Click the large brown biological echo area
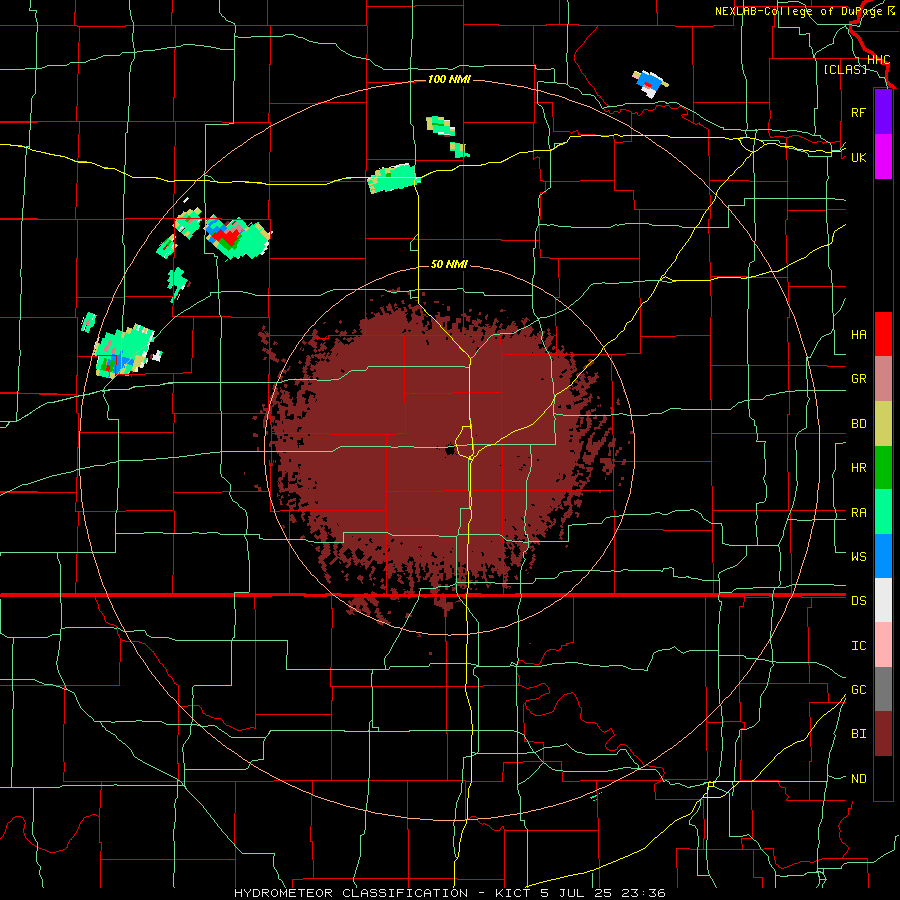900x900 pixels. point(437,453)
